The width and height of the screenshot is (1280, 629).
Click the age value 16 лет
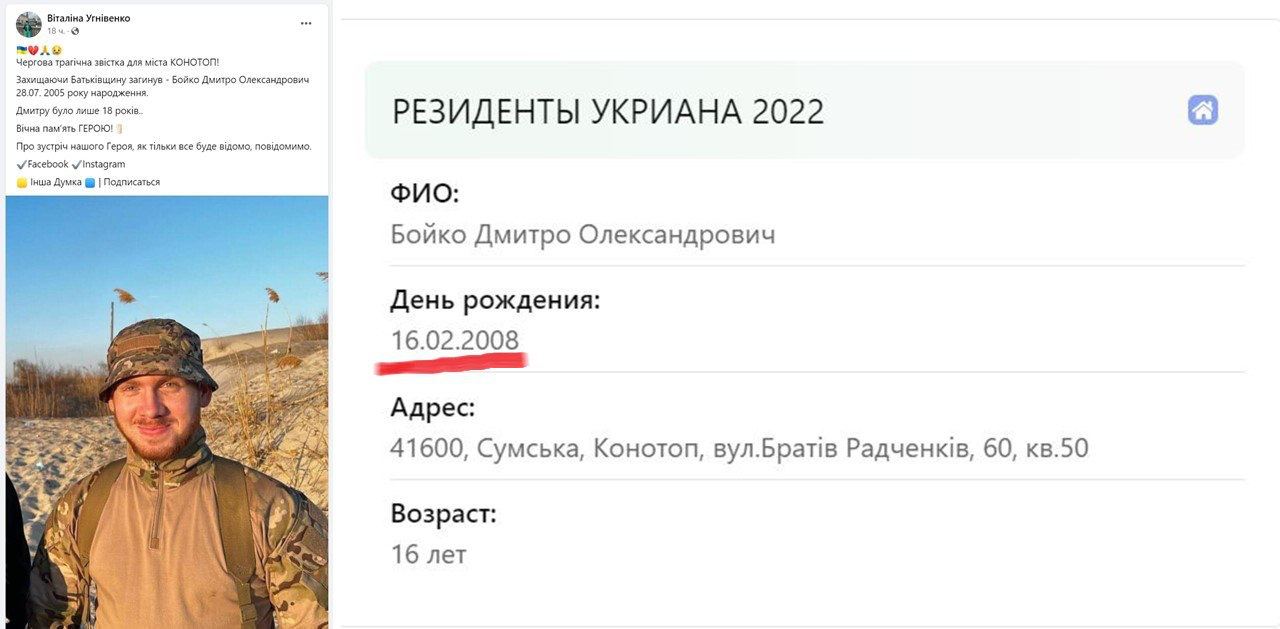[x=428, y=554]
